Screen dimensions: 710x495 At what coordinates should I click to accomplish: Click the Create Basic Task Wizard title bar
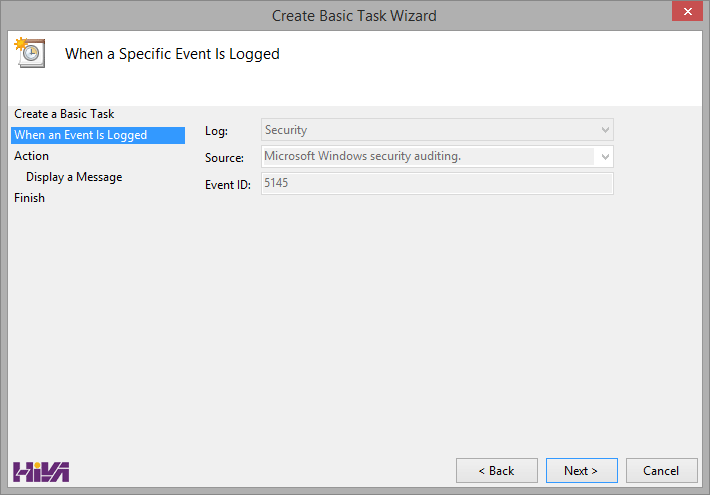354,15
